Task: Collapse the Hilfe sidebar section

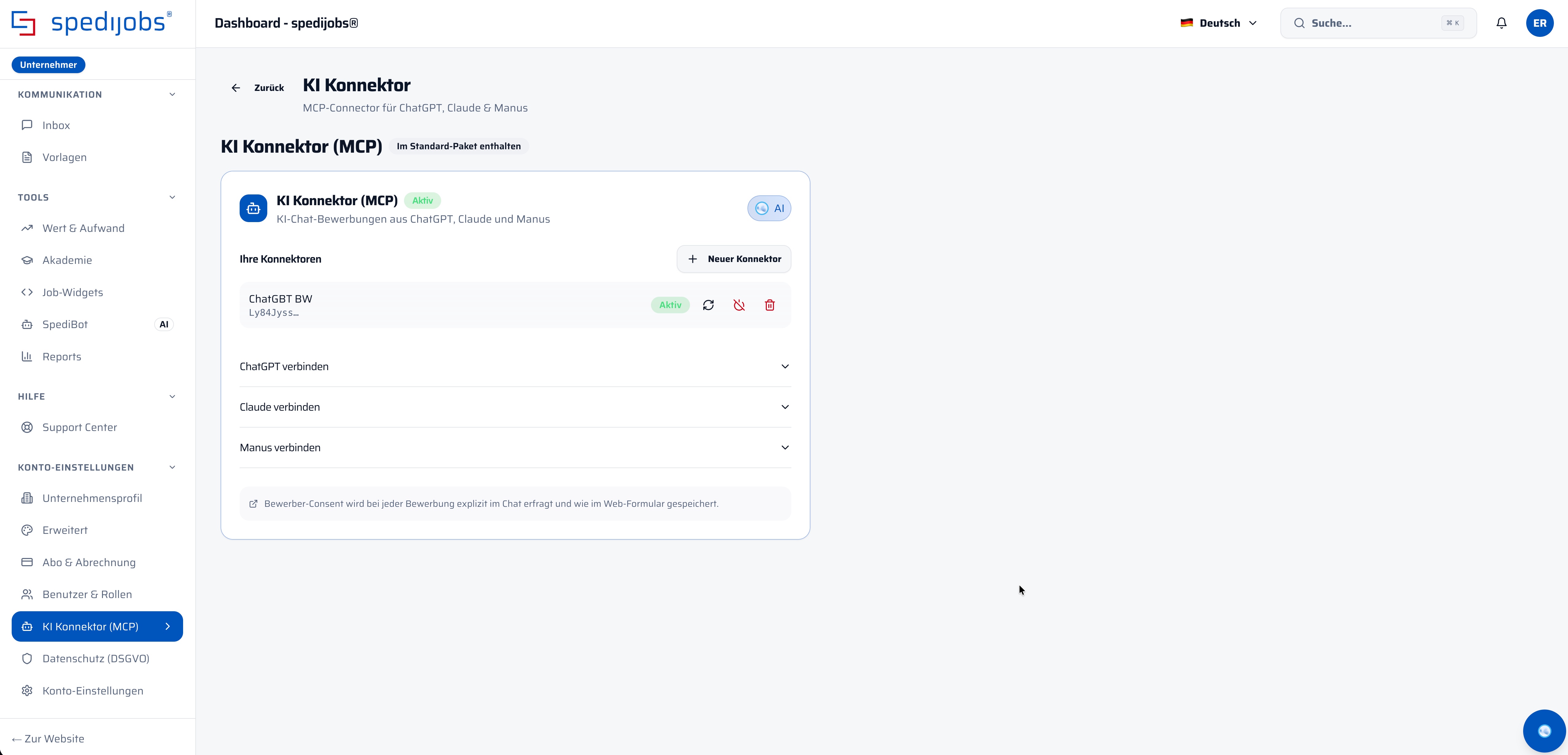Action: [97, 397]
